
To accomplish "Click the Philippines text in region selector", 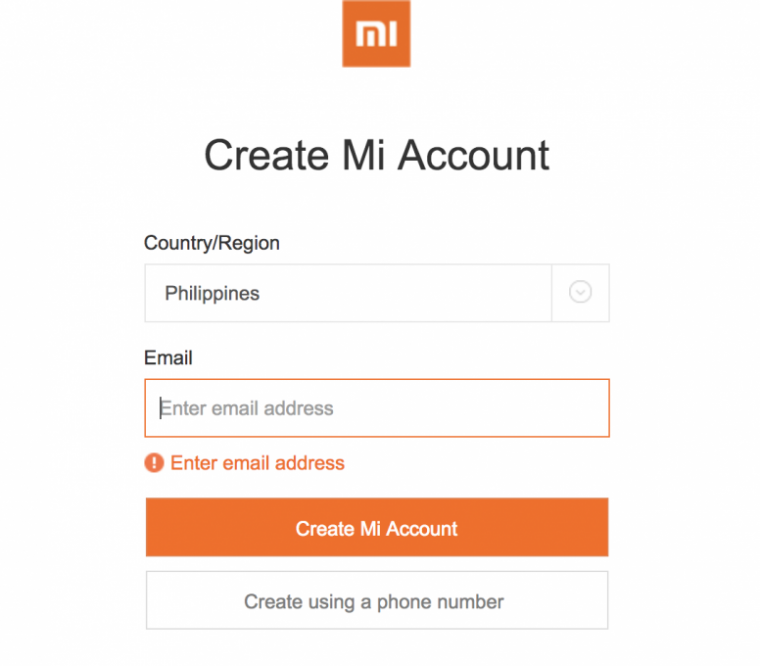I will [x=212, y=294].
